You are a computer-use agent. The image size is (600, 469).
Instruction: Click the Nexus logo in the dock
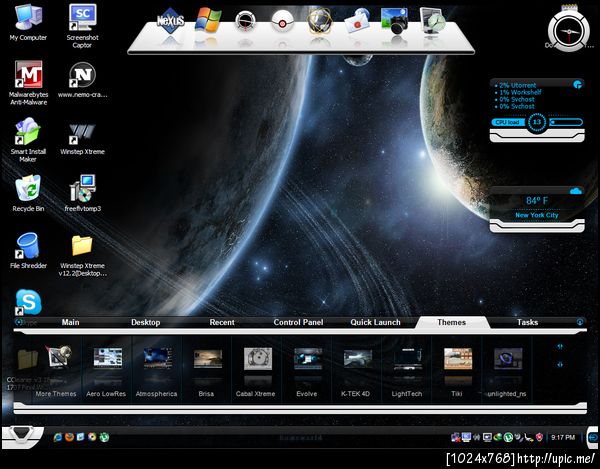point(173,20)
